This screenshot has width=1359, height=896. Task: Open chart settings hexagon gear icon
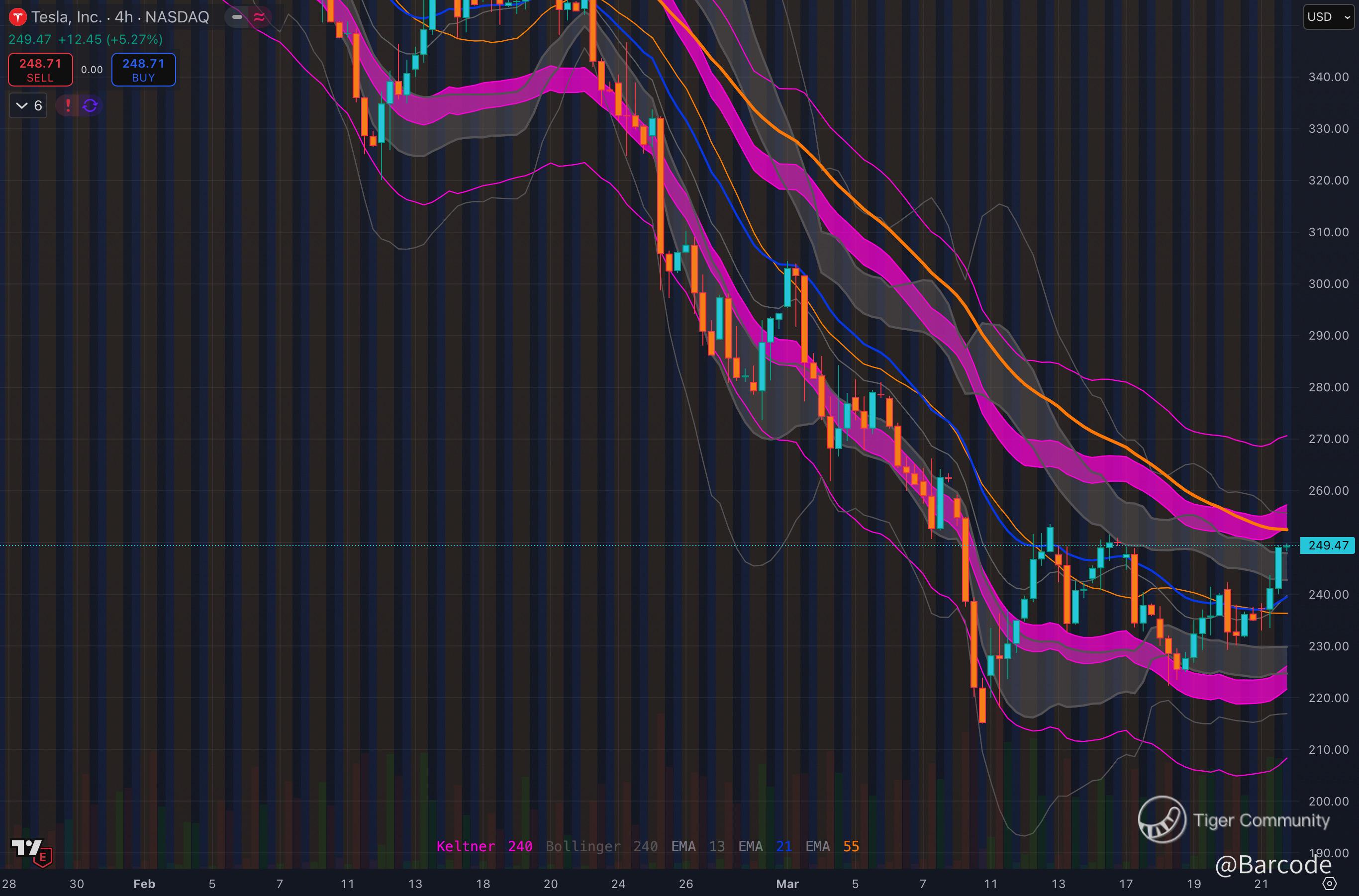pos(1330,884)
